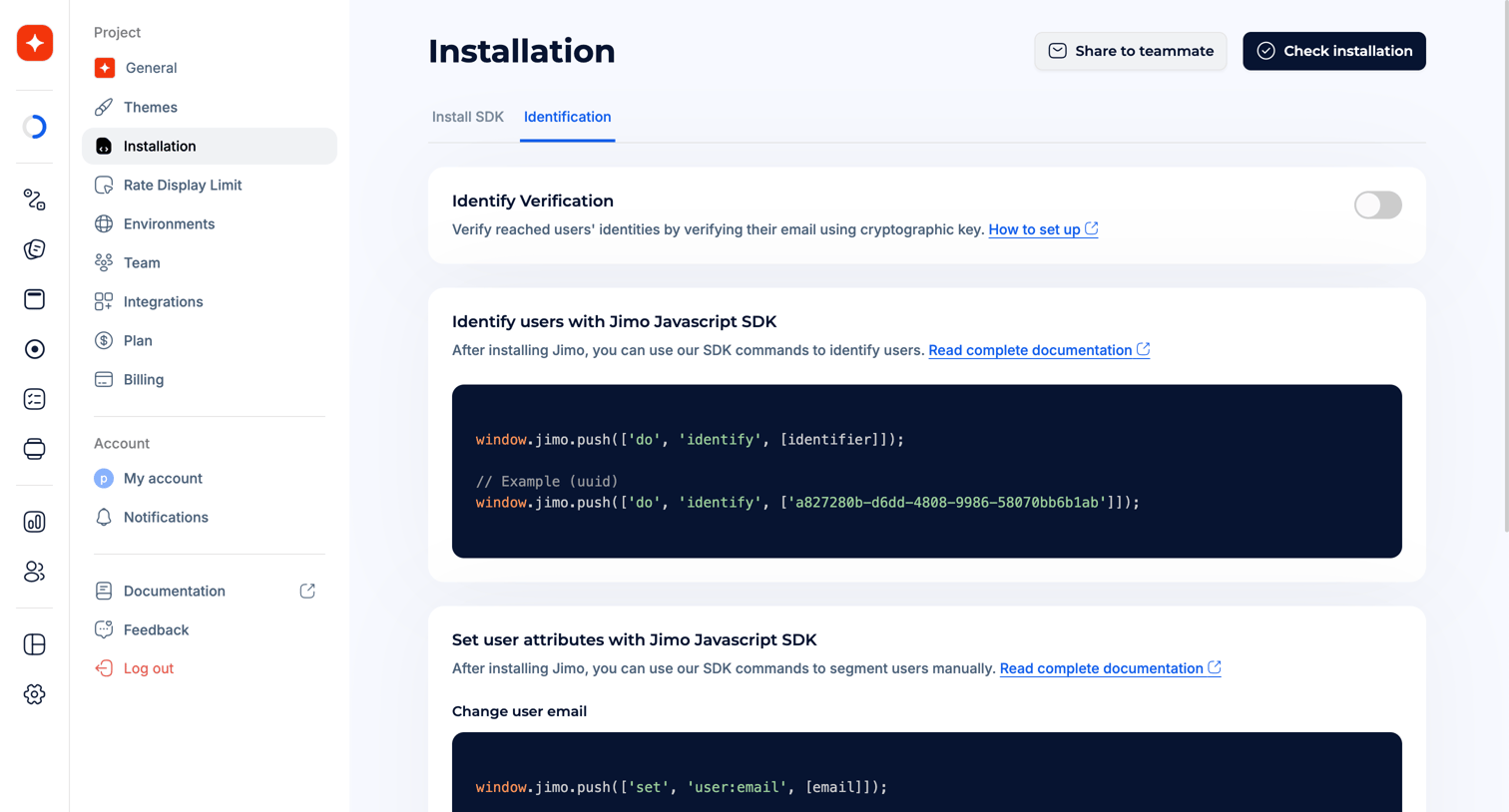This screenshot has height=812, width=1509.
Task: Click Share to teammate button
Action: click(1131, 51)
